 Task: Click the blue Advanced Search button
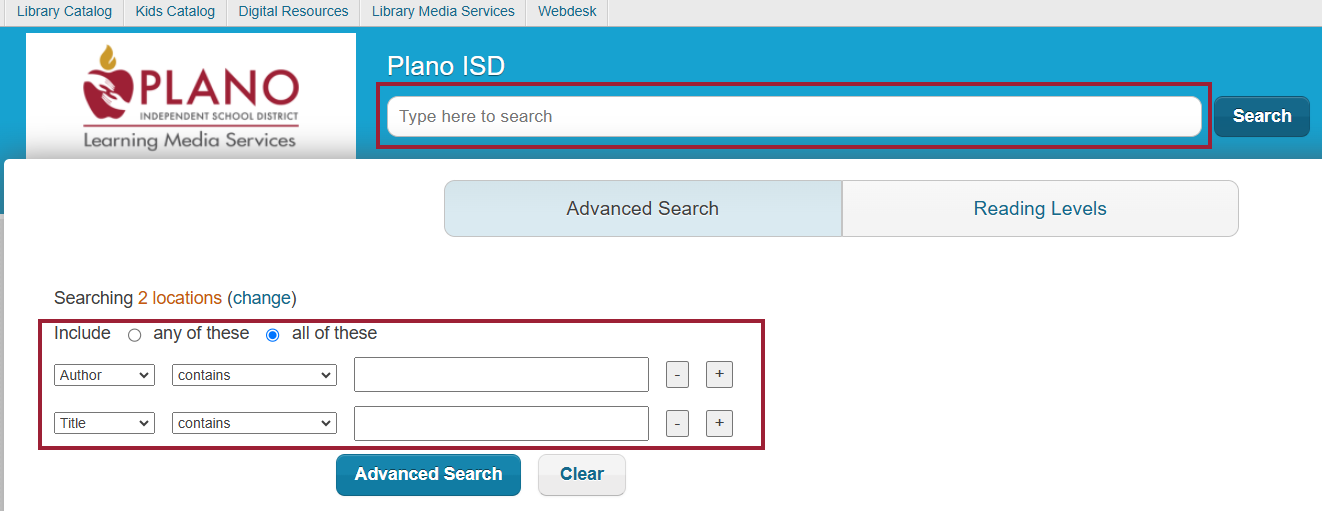(x=428, y=475)
